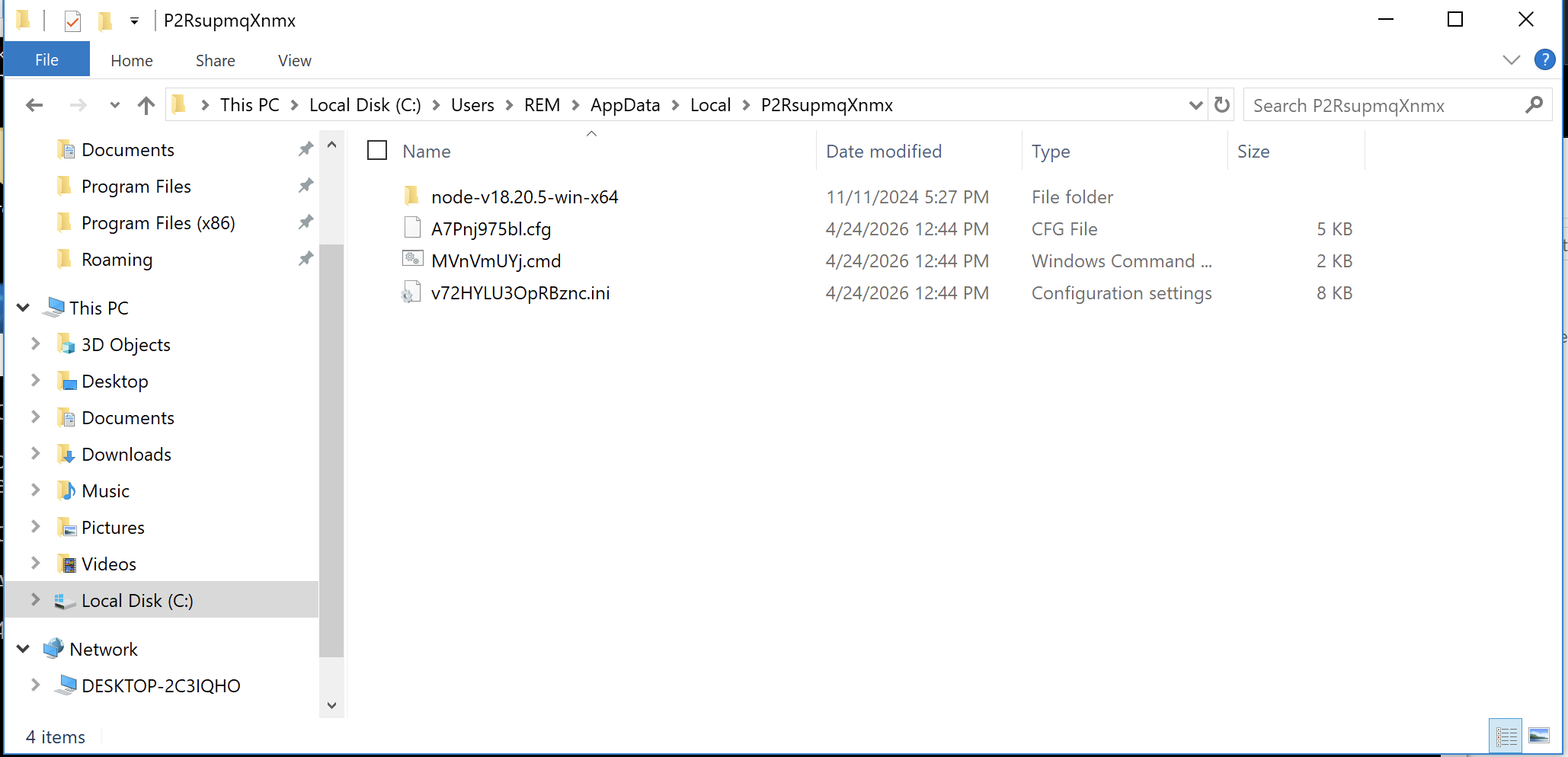This screenshot has height=757, width=1568.
Task: Switch to the View ribbon tab
Action: (294, 60)
